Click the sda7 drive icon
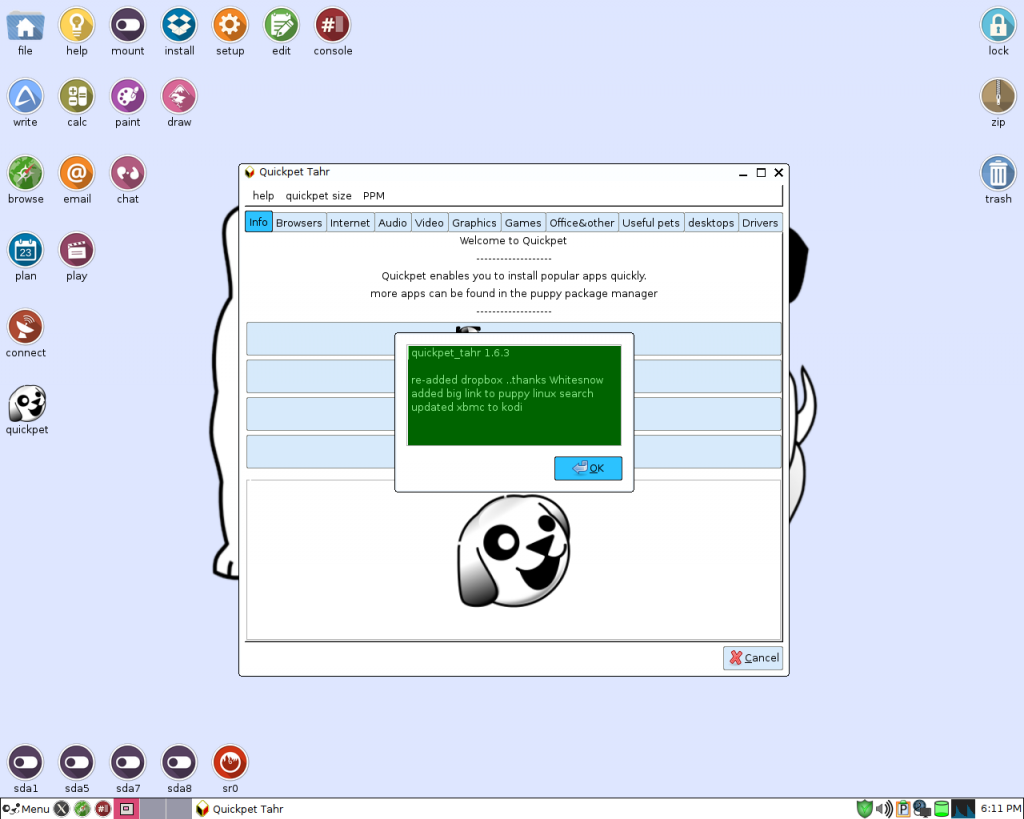This screenshot has height=819, width=1024. click(x=128, y=763)
